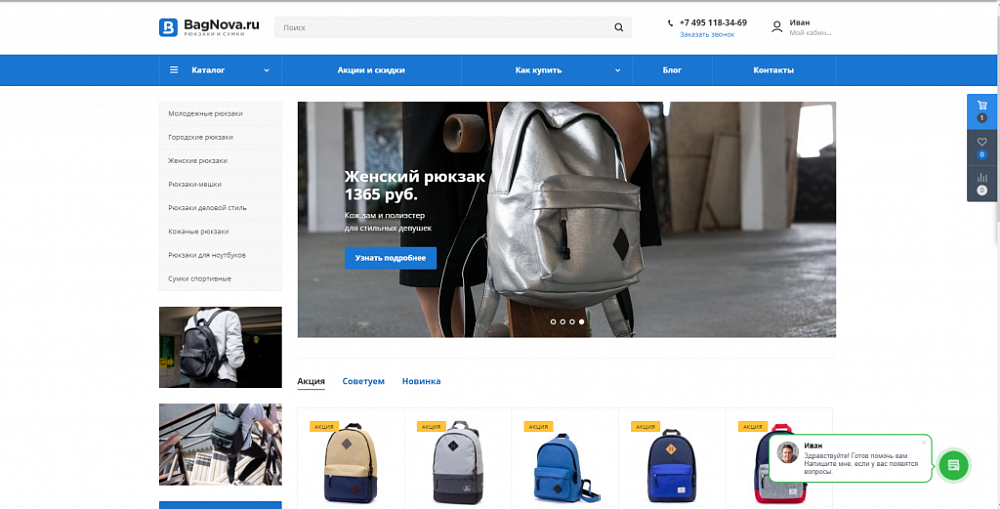Expand the Каталог dropdown arrow
The width and height of the screenshot is (1000, 509).
(x=267, y=70)
